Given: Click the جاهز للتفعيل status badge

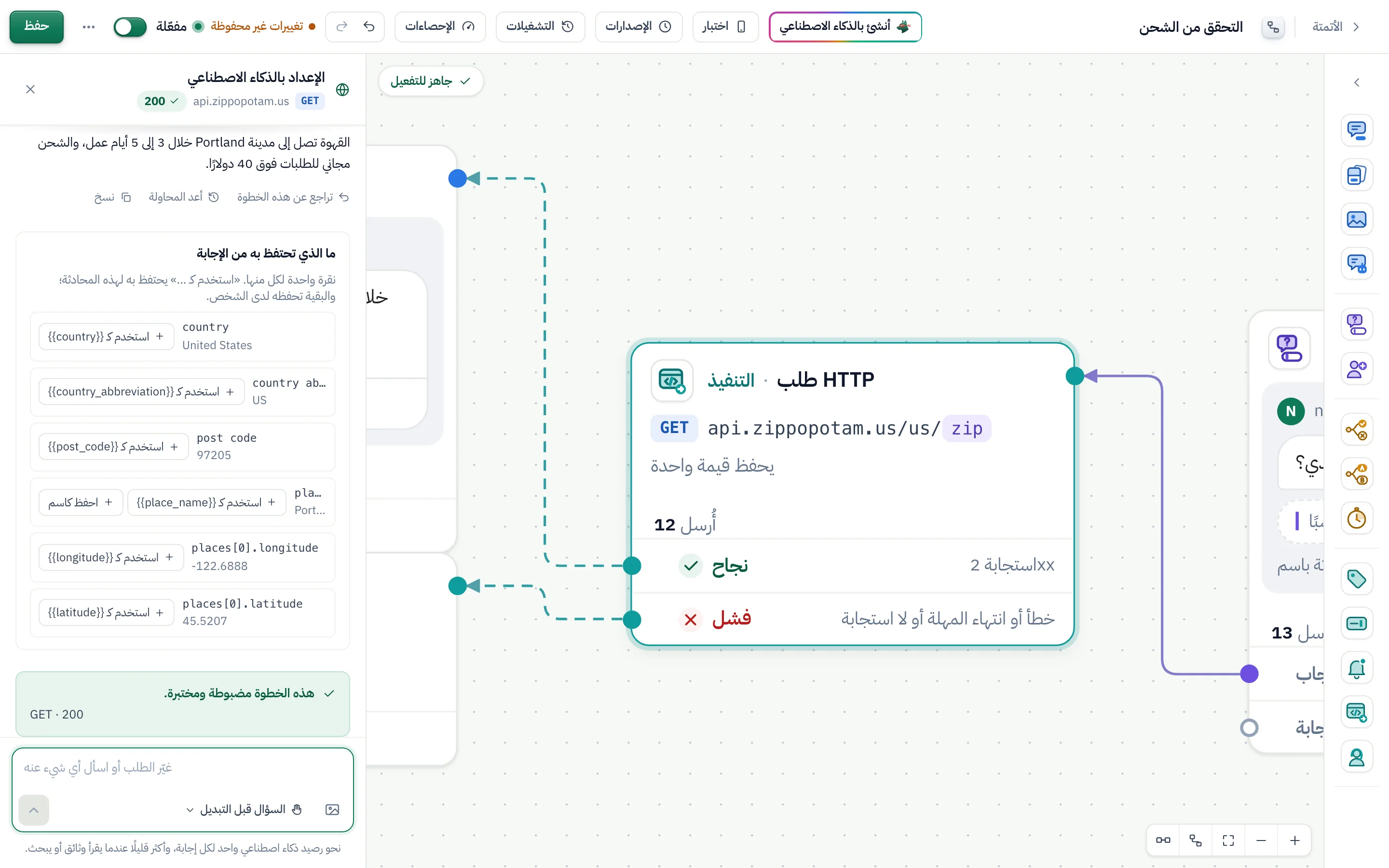Looking at the screenshot, I should [431, 81].
